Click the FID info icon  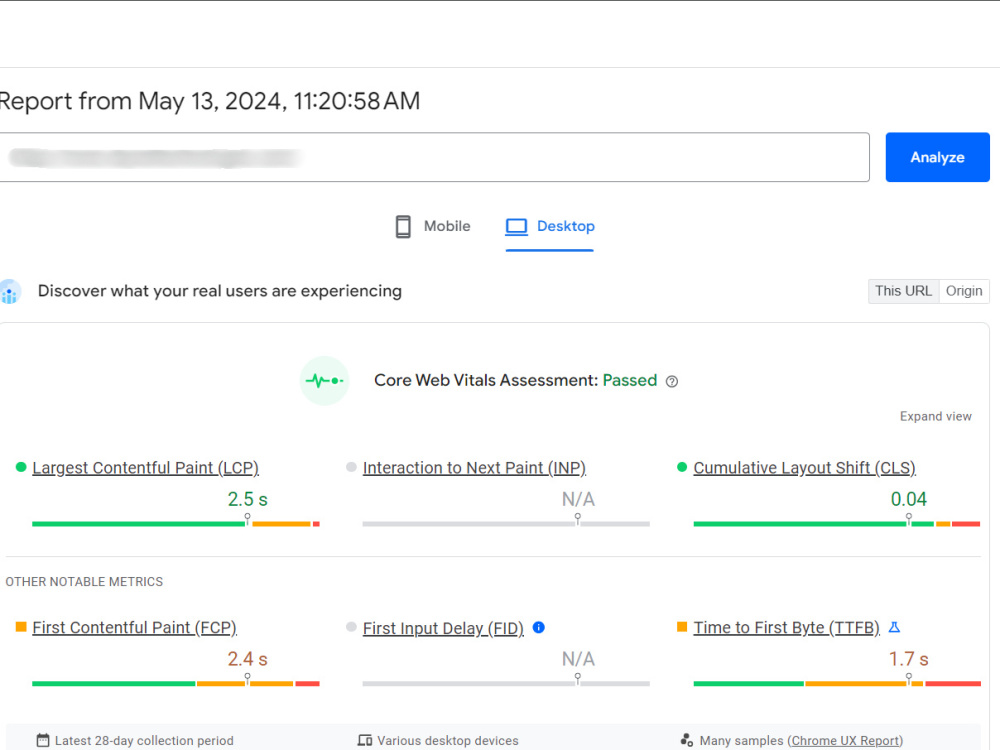coord(538,628)
